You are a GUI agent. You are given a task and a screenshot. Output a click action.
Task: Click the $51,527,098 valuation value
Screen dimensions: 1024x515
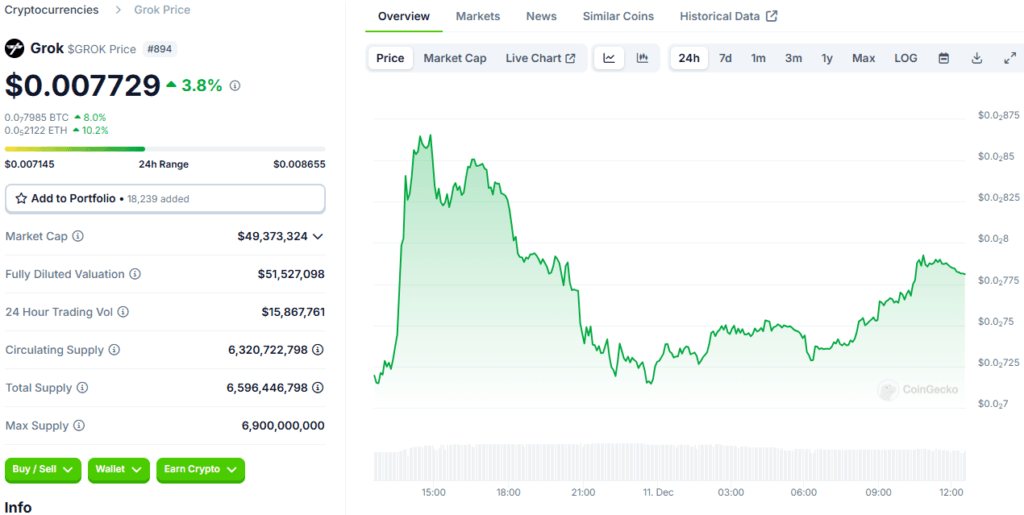tap(291, 274)
